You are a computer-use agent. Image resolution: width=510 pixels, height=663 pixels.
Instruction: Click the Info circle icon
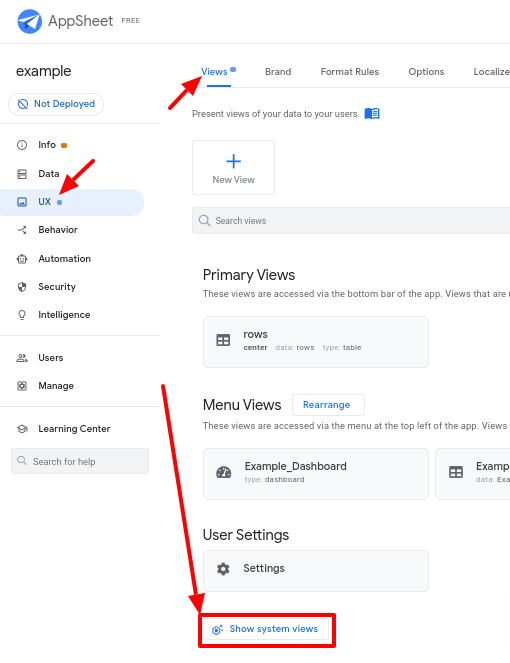tap(22, 145)
